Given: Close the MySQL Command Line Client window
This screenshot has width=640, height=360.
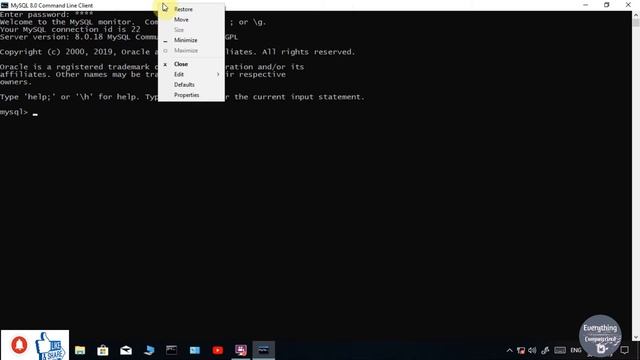Looking at the screenshot, I should (x=628, y=5).
